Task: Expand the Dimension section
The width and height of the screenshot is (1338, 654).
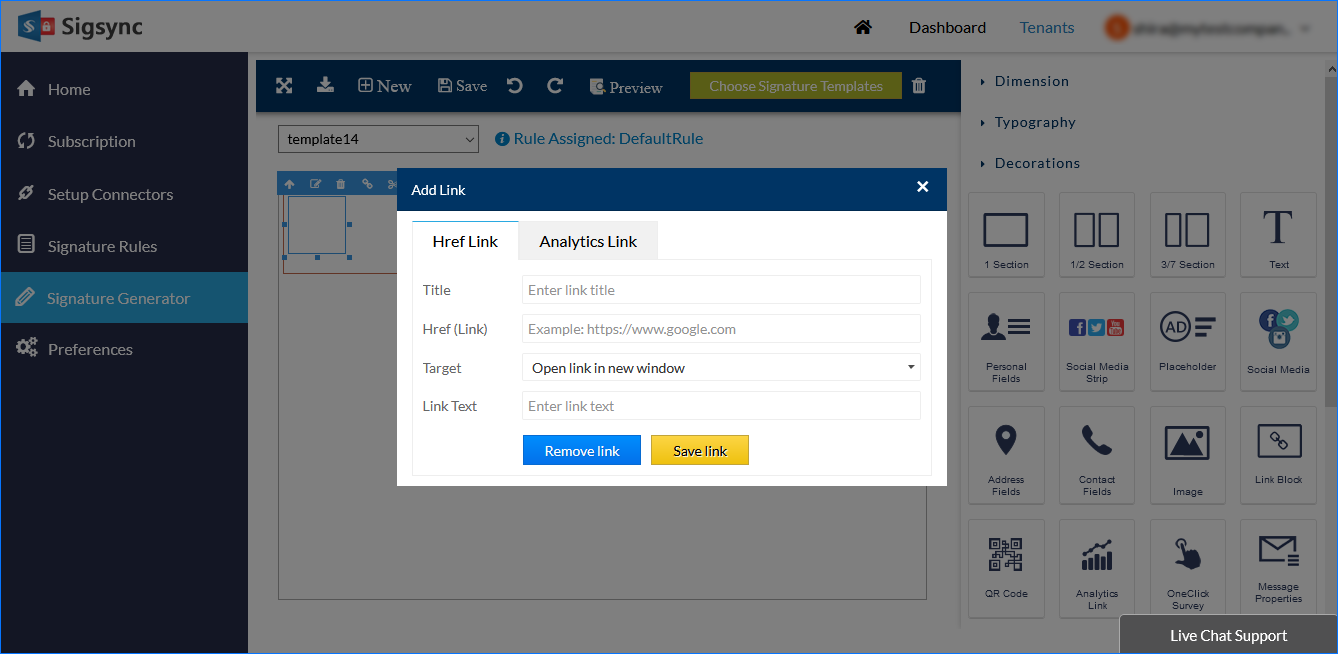Action: (1031, 81)
